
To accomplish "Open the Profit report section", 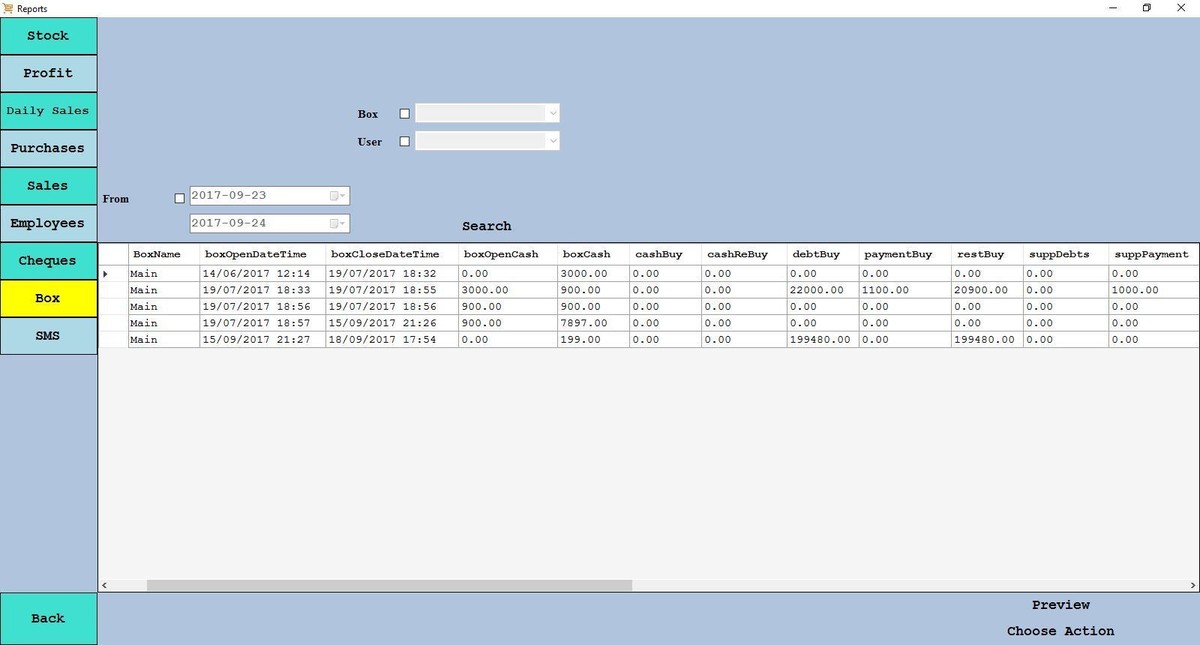I will pyautogui.click(x=48, y=73).
